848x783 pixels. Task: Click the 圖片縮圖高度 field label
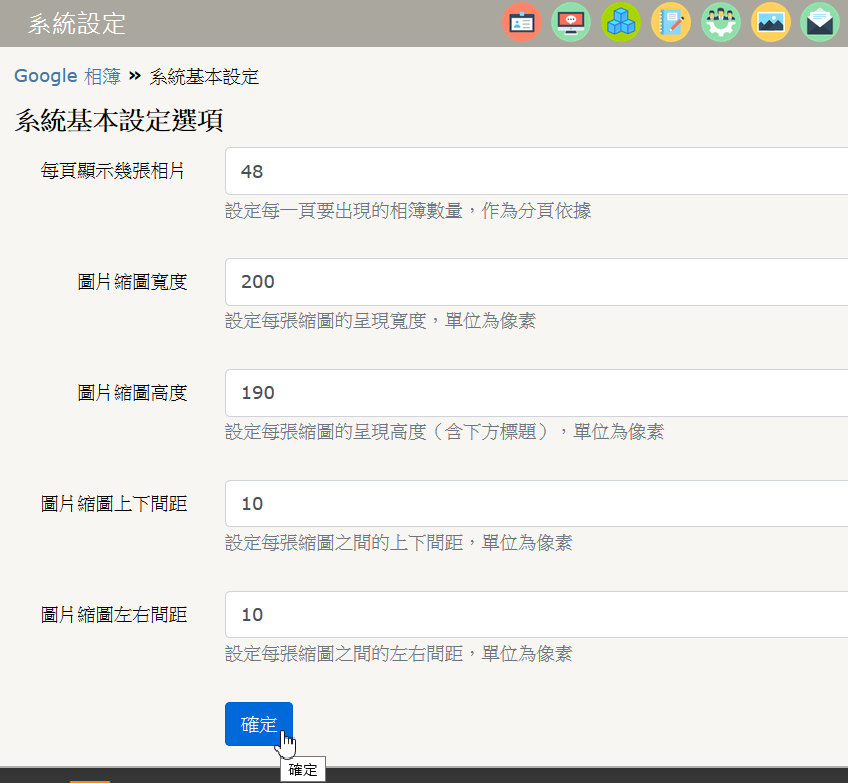pyautogui.click(x=132, y=393)
